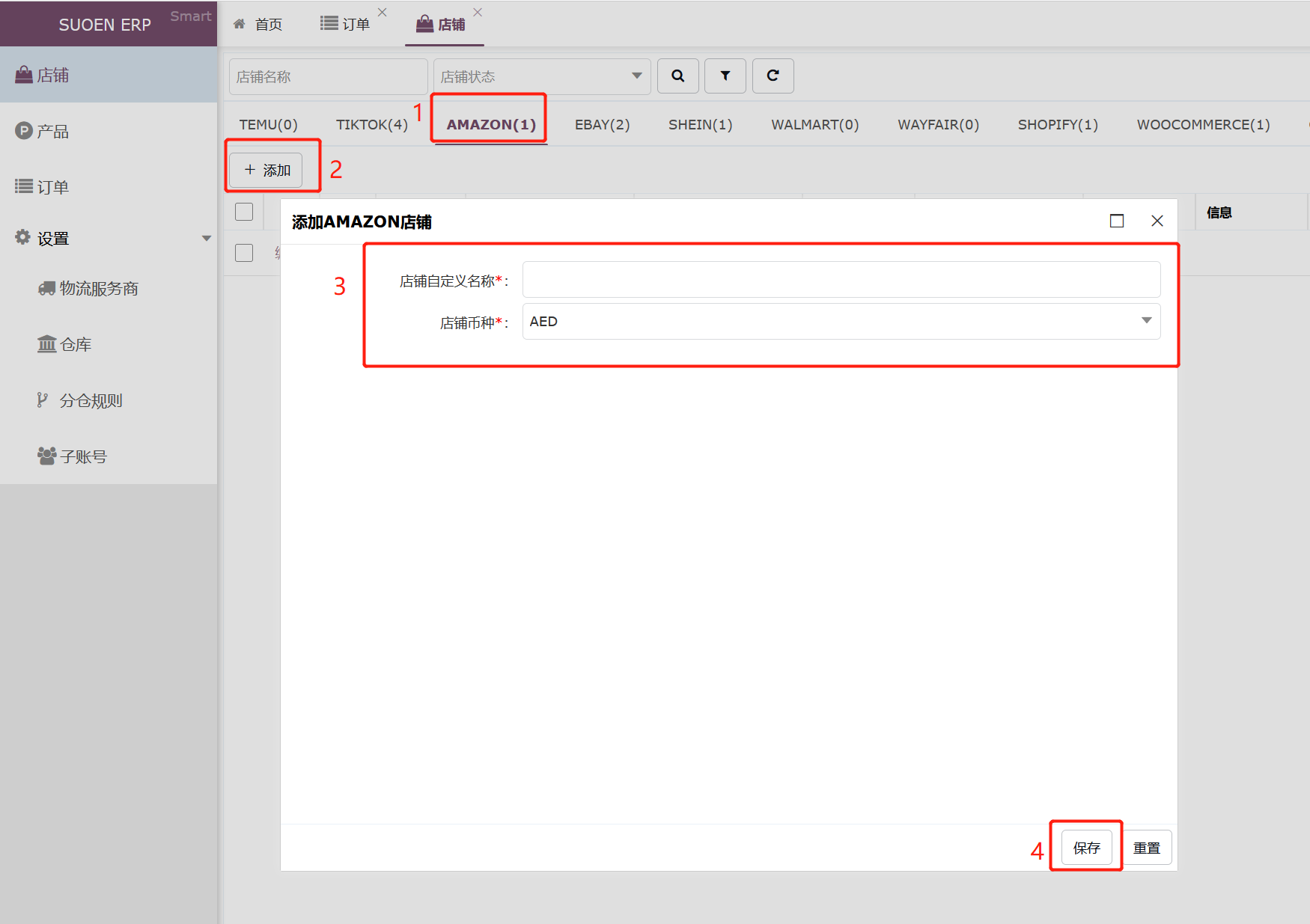Select the SHEIN(1) platform tab
The width and height of the screenshot is (1310, 924).
pos(700,124)
